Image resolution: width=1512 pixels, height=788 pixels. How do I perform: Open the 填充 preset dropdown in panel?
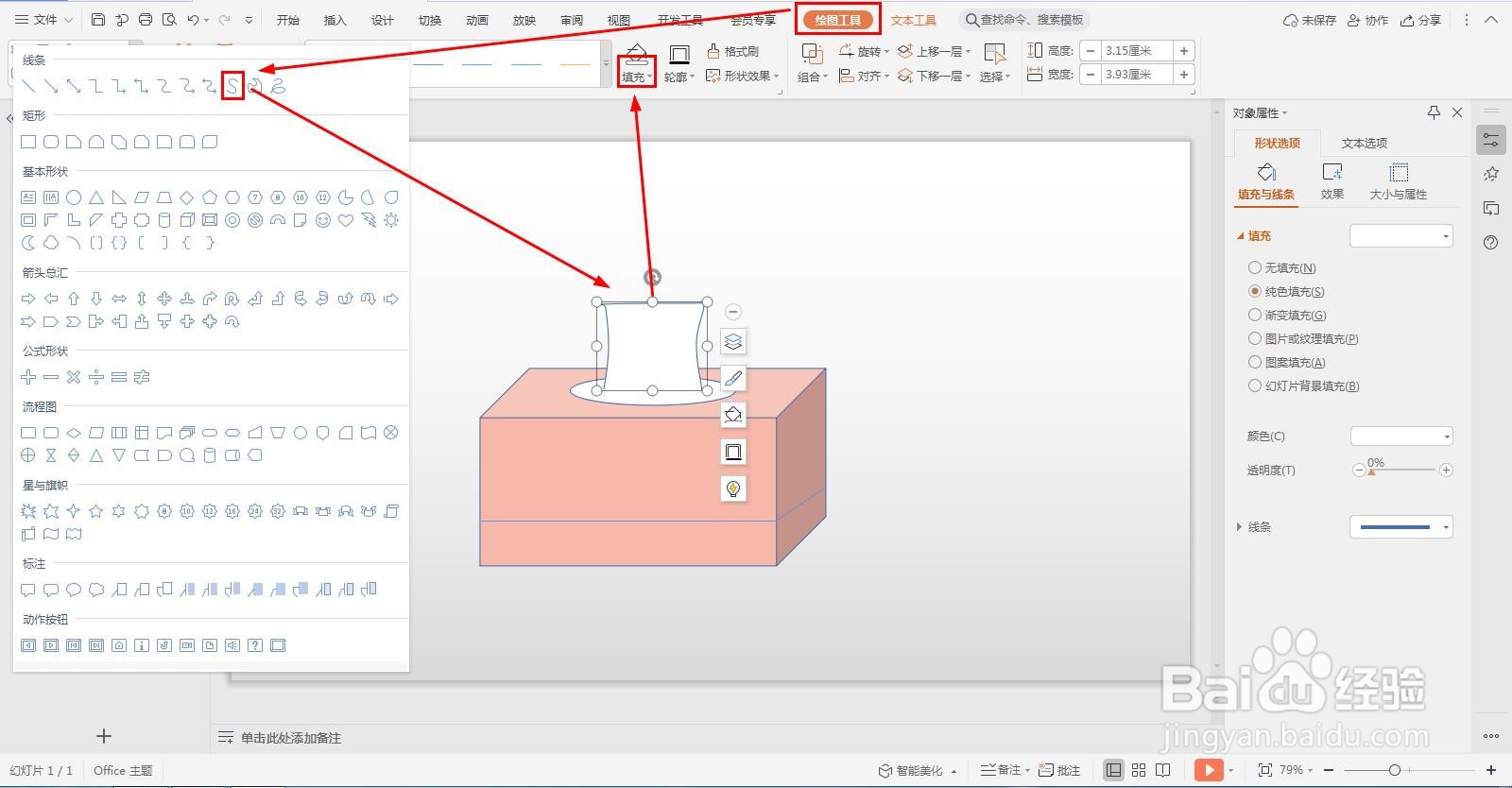click(x=1401, y=236)
